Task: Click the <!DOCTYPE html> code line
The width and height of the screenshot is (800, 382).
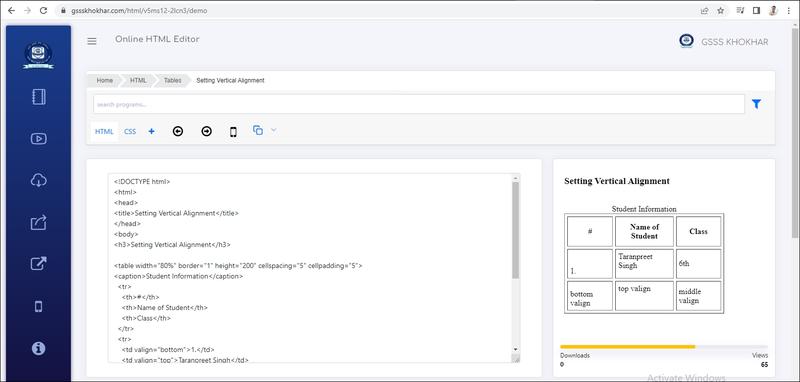Action: coord(142,181)
